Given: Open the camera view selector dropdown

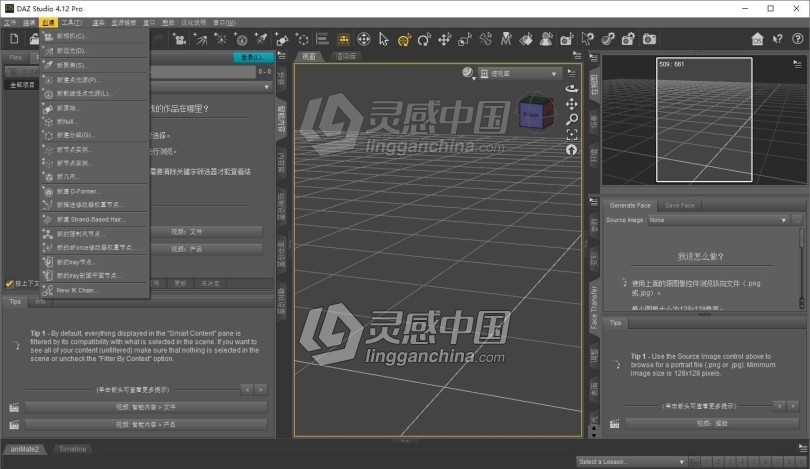Looking at the screenshot, I should coord(519,74).
